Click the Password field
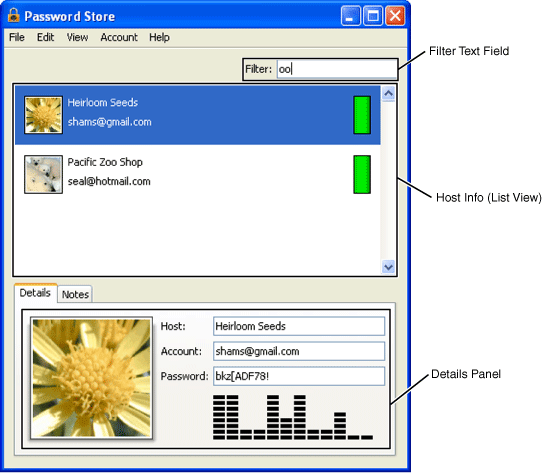543x473 pixels. tap(299, 376)
